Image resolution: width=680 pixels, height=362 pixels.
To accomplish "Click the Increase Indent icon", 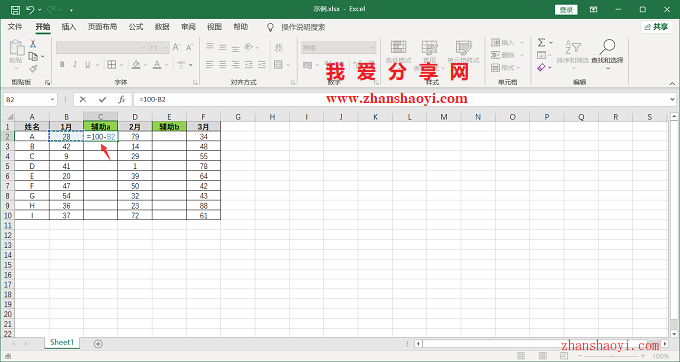I will tap(262, 65).
